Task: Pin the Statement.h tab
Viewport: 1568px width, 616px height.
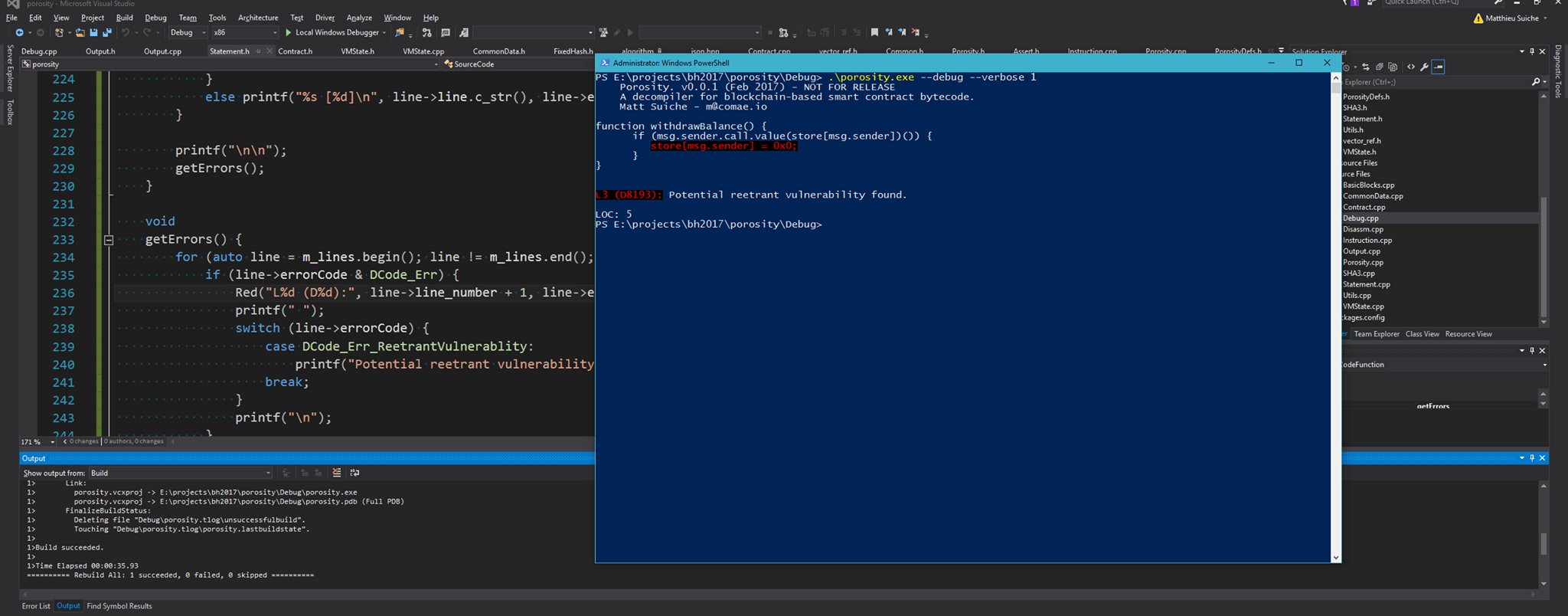Action: 259,51
